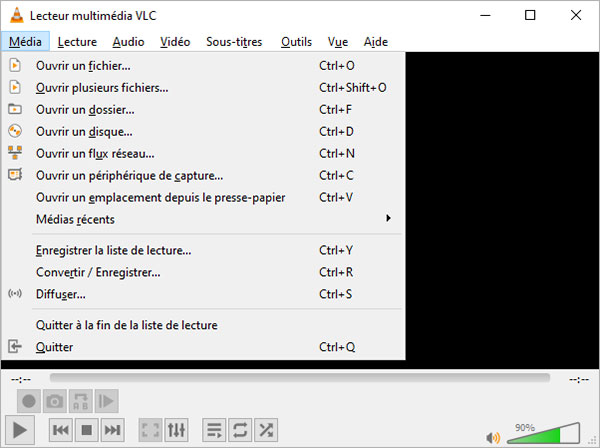This screenshot has width=600, height=448.
Task: Select Ouvrir un fichier...
Action: pyautogui.click(x=203, y=65)
